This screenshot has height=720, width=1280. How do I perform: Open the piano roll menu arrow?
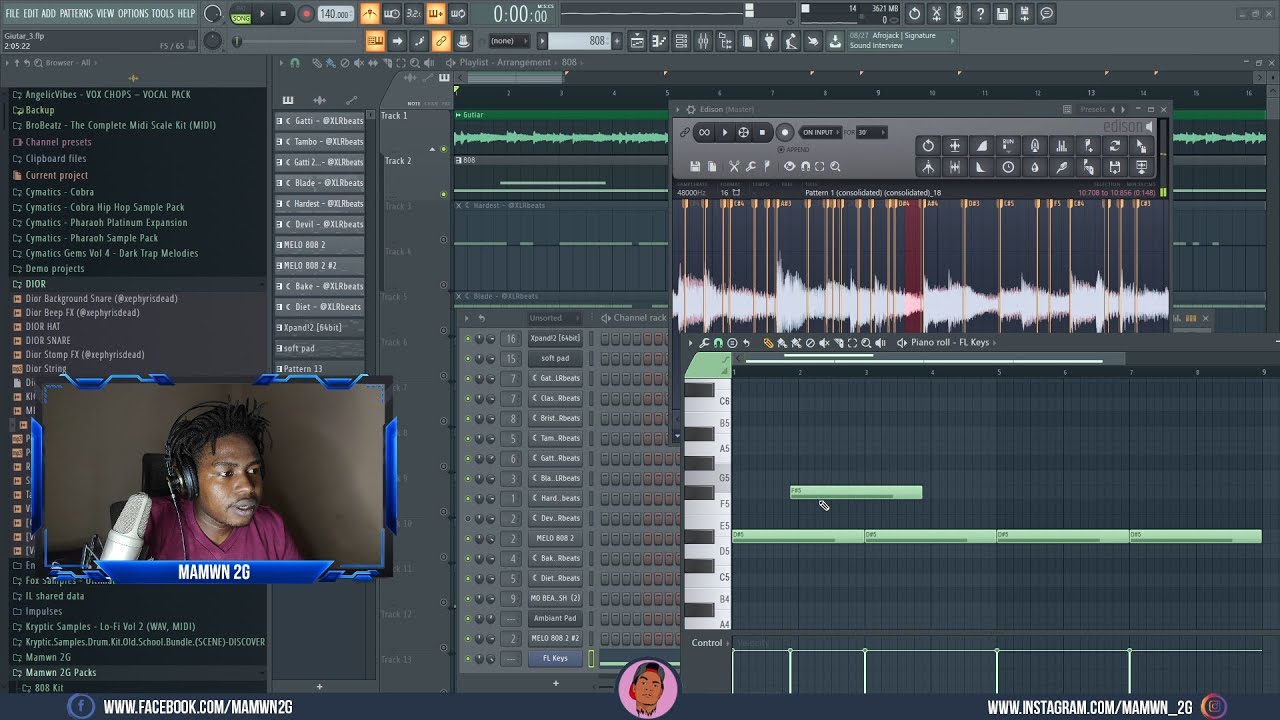[x=690, y=343]
